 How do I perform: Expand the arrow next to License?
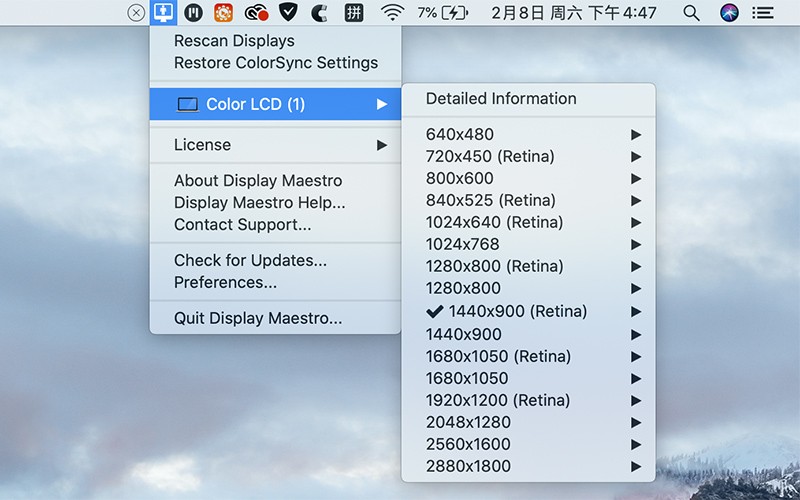[382, 145]
